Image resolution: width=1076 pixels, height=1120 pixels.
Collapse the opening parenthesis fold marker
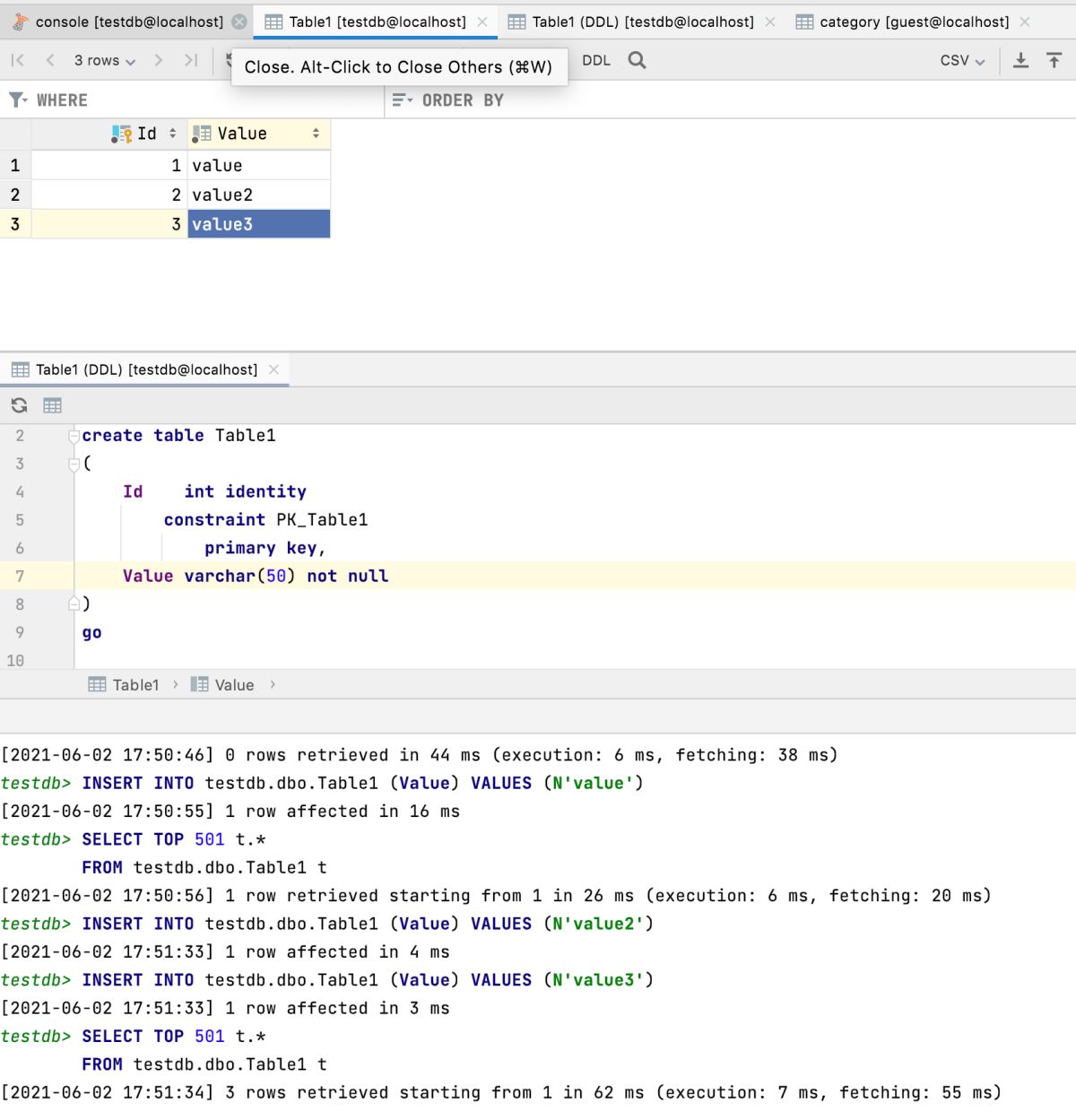pyautogui.click(x=74, y=464)
